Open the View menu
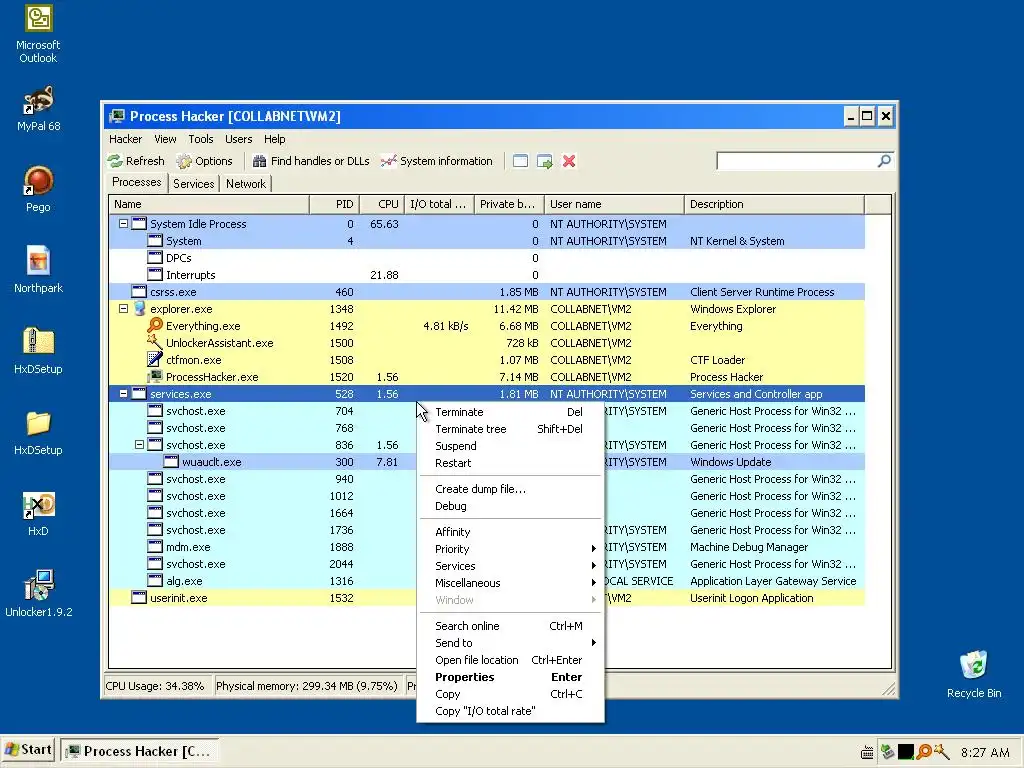This screenshot has height=768, width=1024. pyautogui.click(x=165, y=139)
